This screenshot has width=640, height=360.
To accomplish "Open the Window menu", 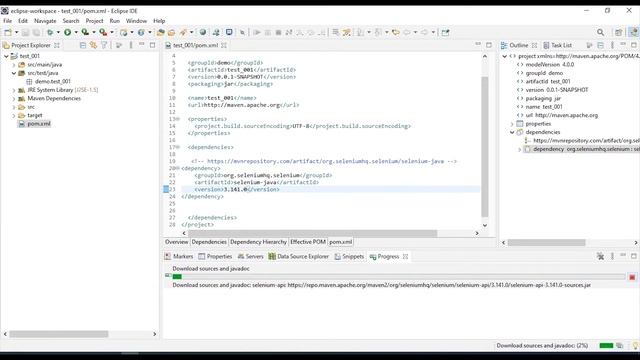I will coord(136,21).
